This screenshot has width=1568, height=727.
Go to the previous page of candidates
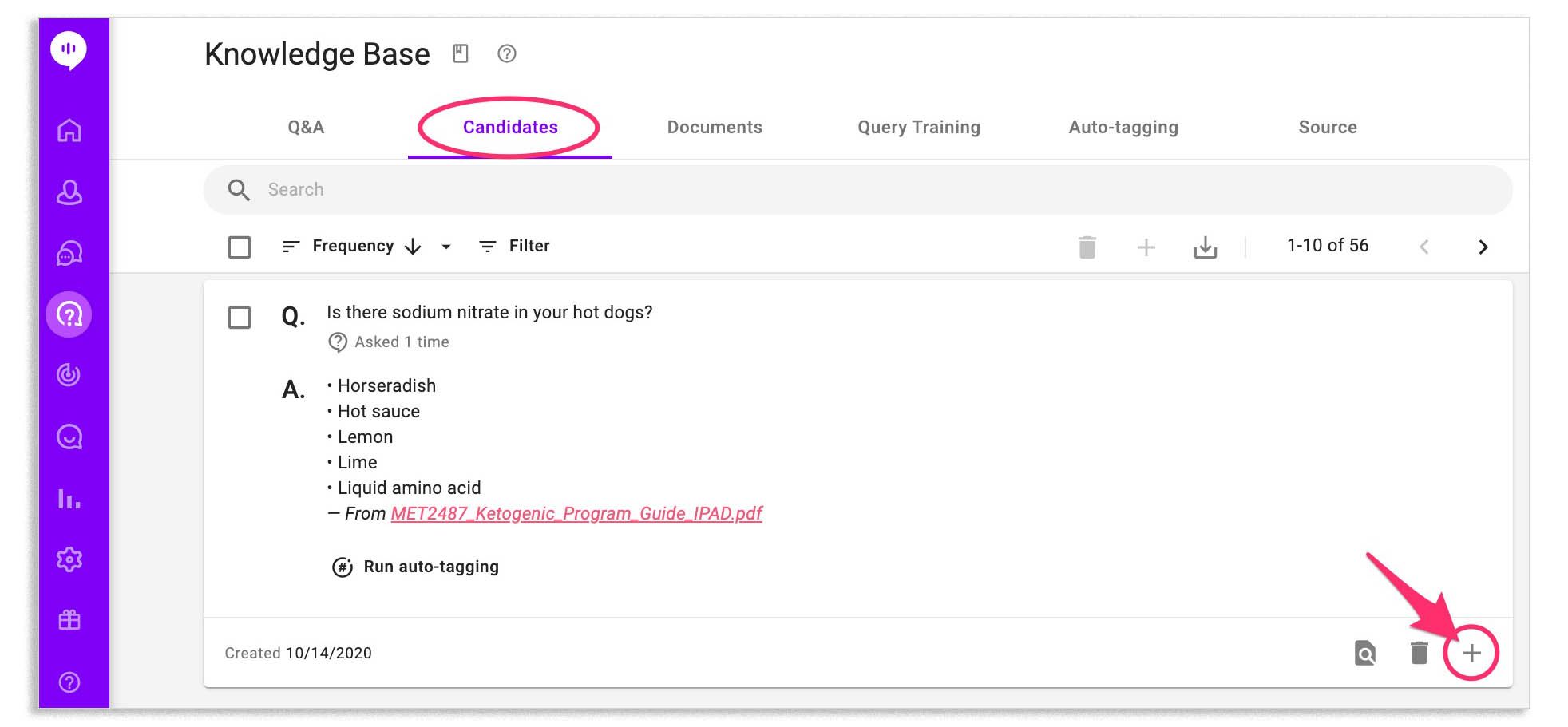[x=1424, y=247]
